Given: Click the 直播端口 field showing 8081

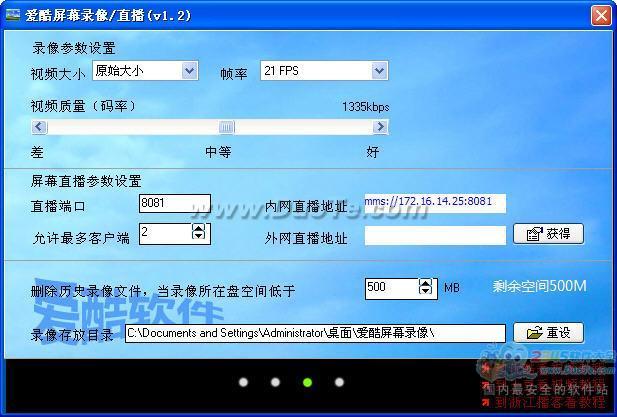Looking at the screenshot, I should click(174, 204).
